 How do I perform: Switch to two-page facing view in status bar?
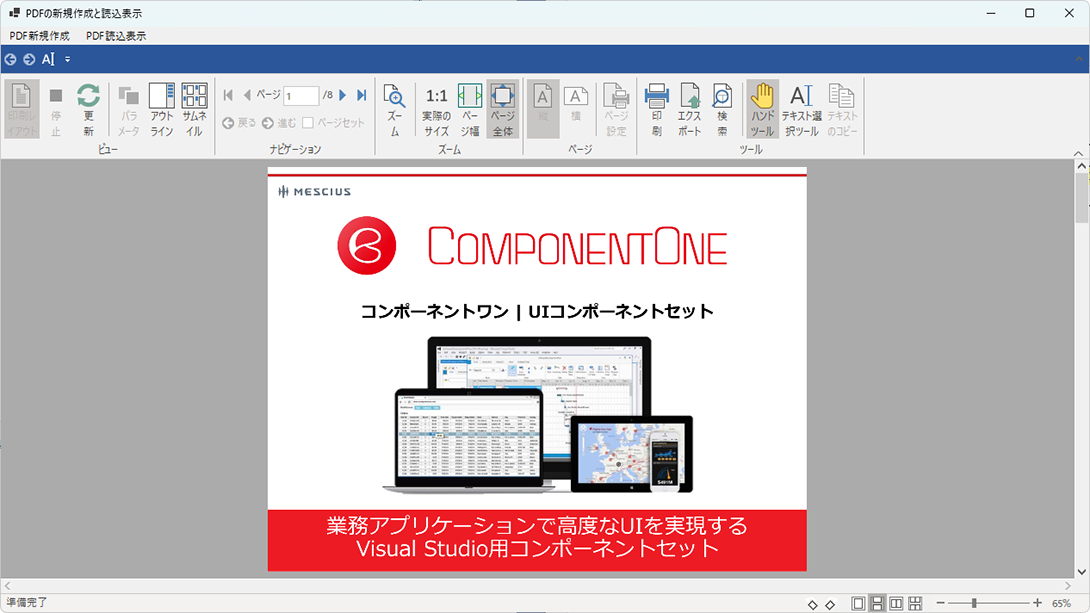point(896,603)
